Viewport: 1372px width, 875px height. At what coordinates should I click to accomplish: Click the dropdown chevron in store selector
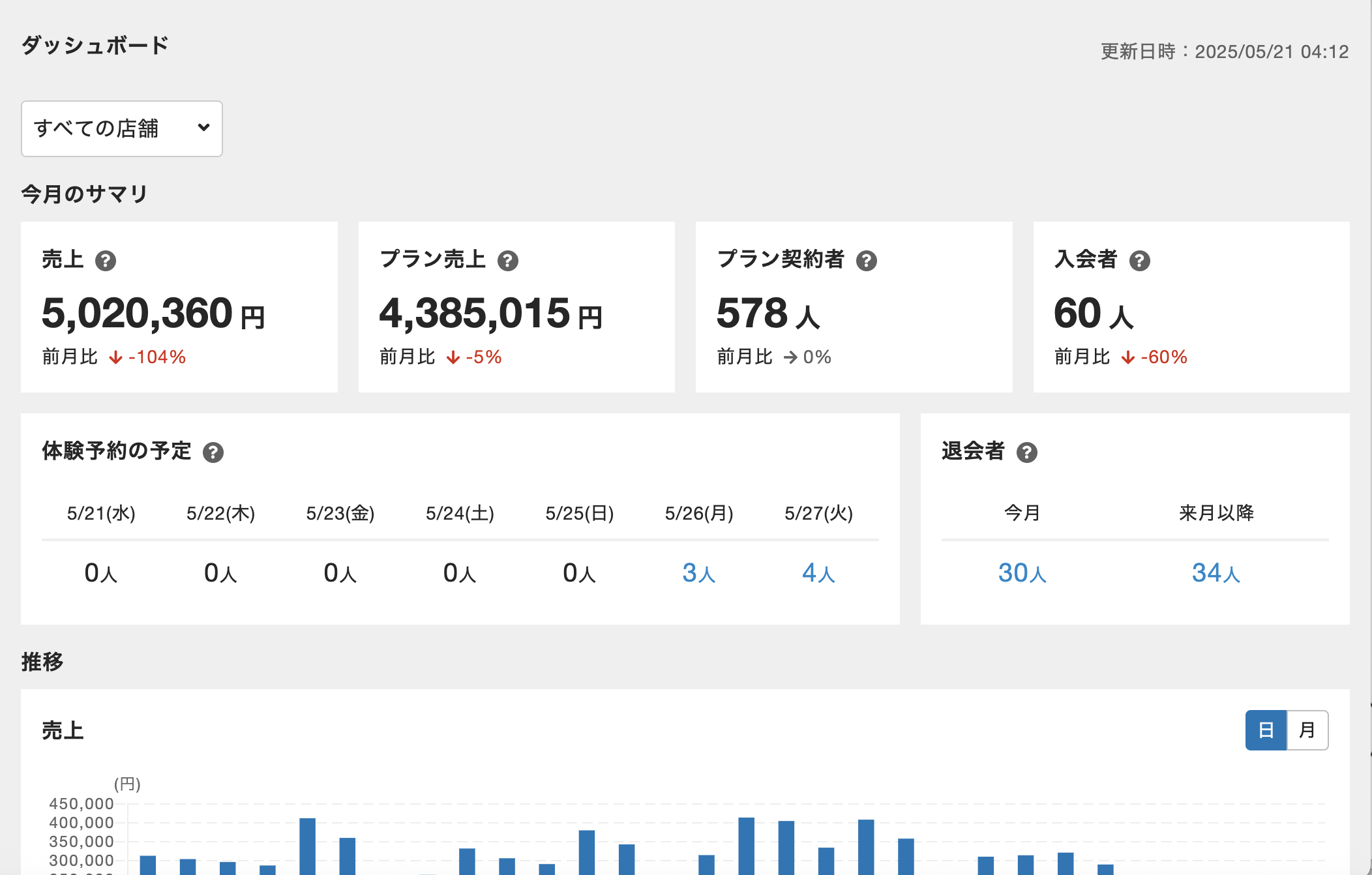[x=203, y=128]
